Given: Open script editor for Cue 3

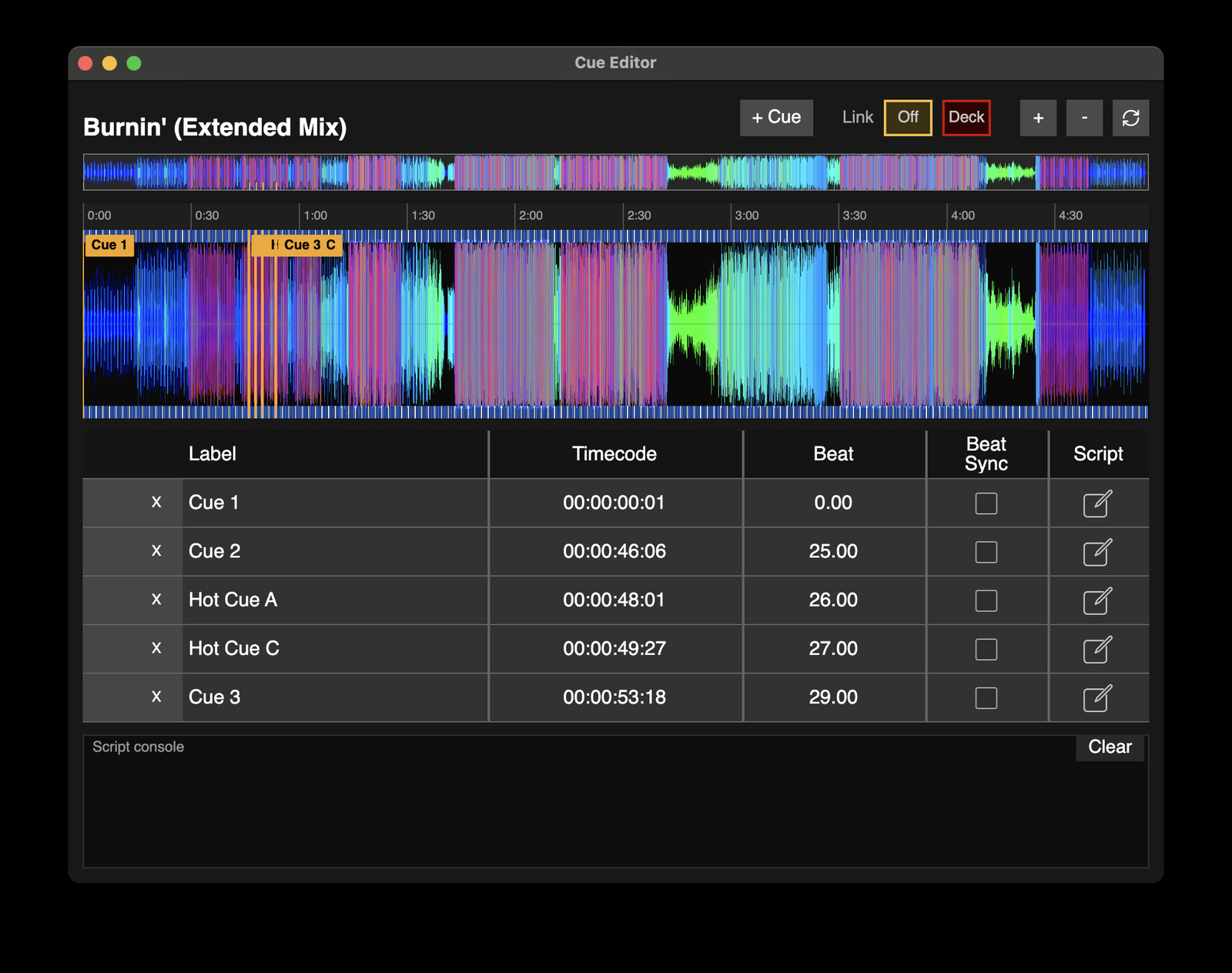Looking at the screenshot, I should point(1097,697).
